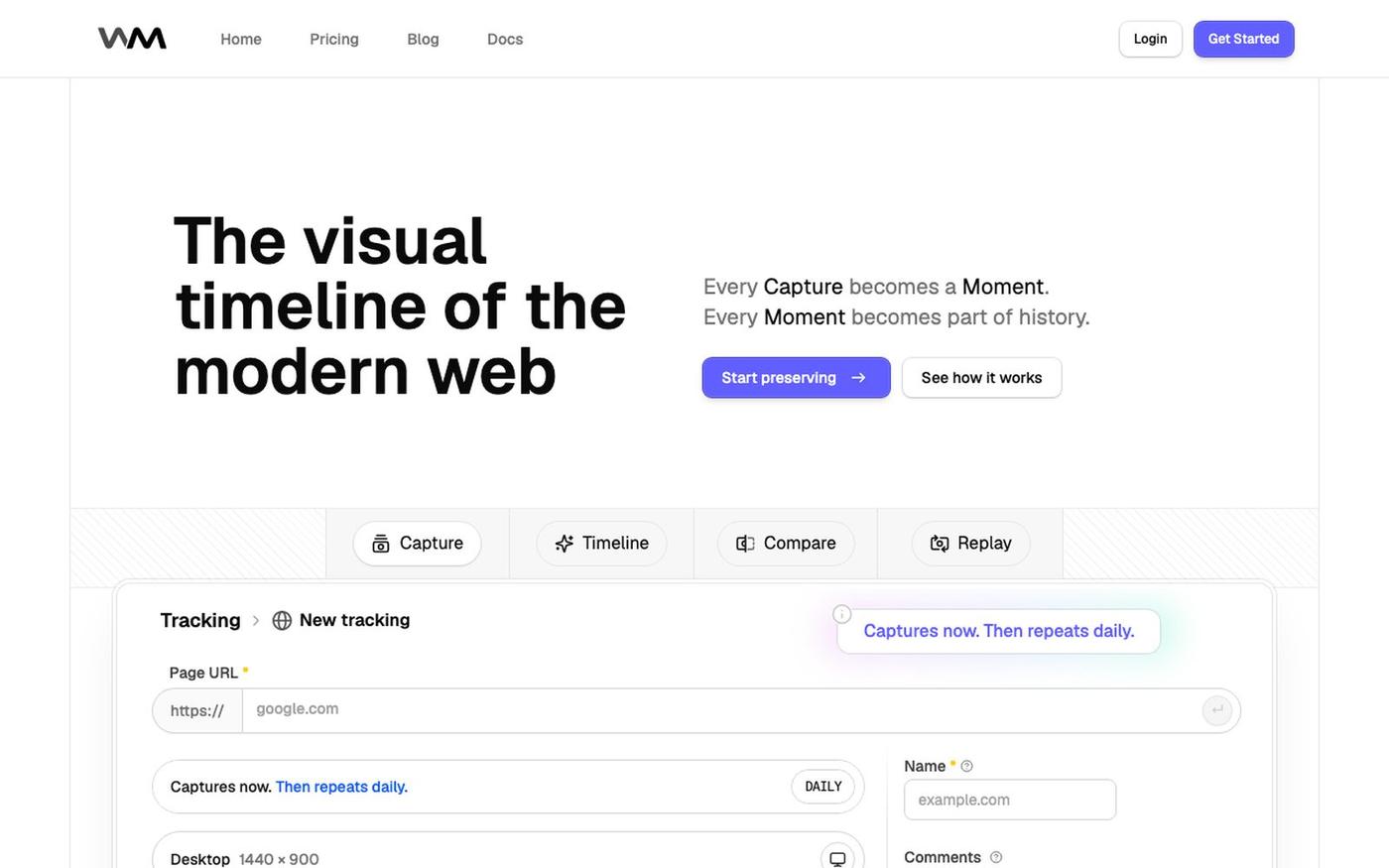
Task: Click the Start preserving button
Action: [796, 378]
